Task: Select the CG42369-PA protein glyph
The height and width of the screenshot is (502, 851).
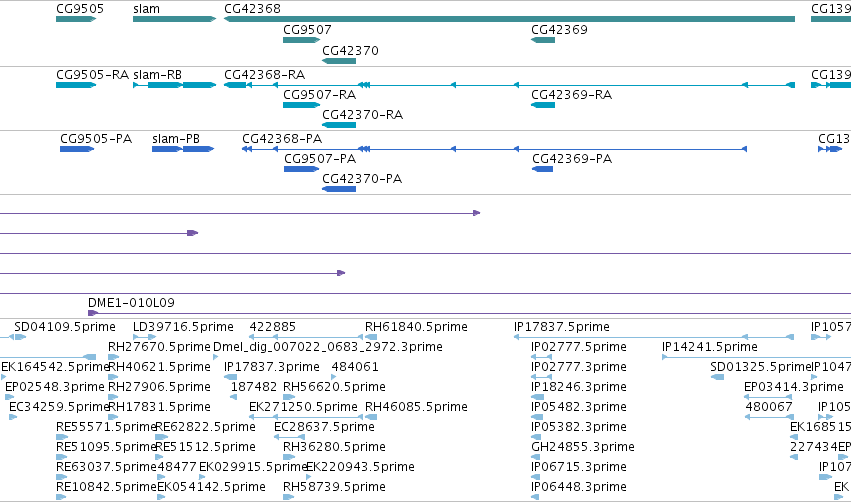Action: click(x=542, y=169)
